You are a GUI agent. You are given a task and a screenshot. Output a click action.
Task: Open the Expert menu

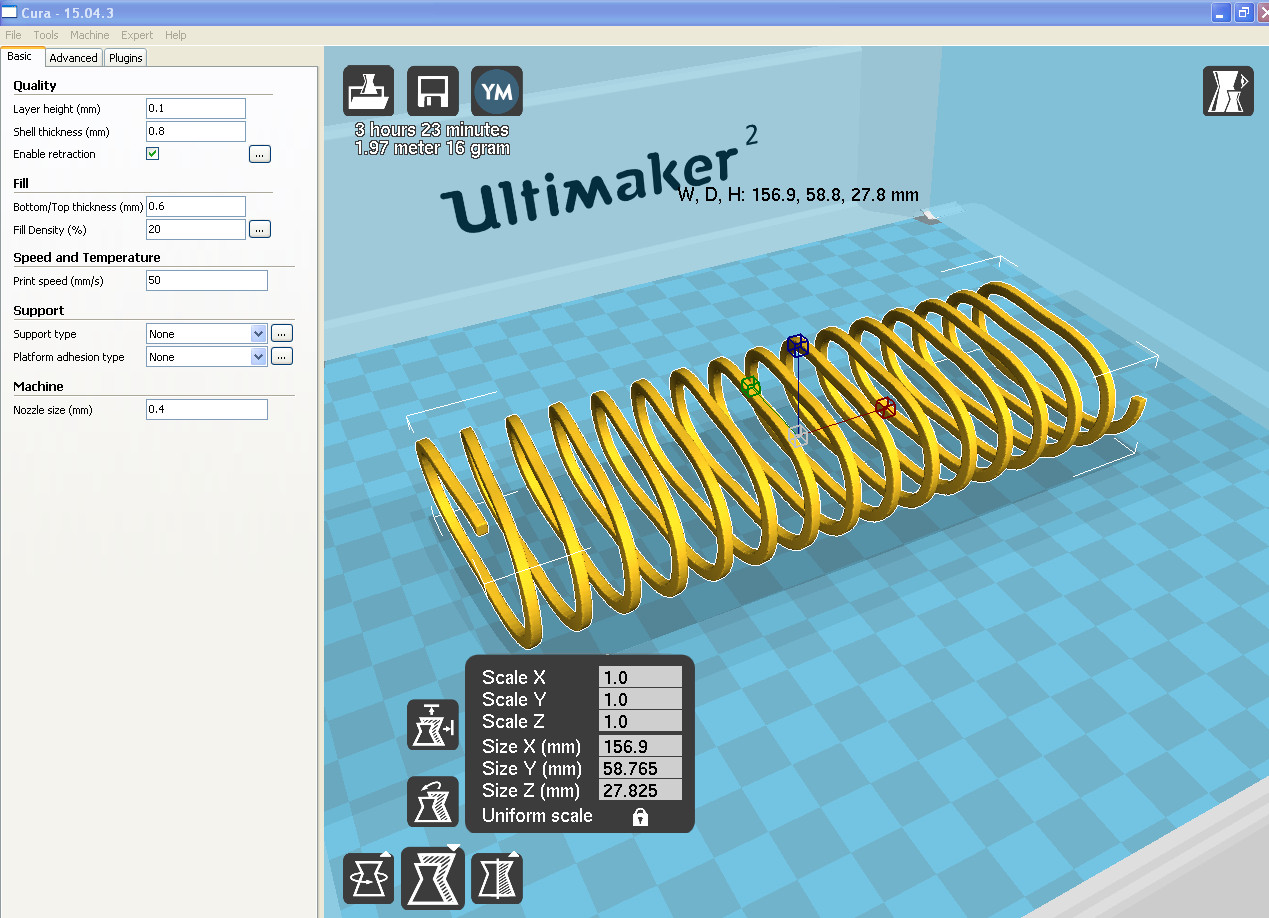click(x=136, y=34)
